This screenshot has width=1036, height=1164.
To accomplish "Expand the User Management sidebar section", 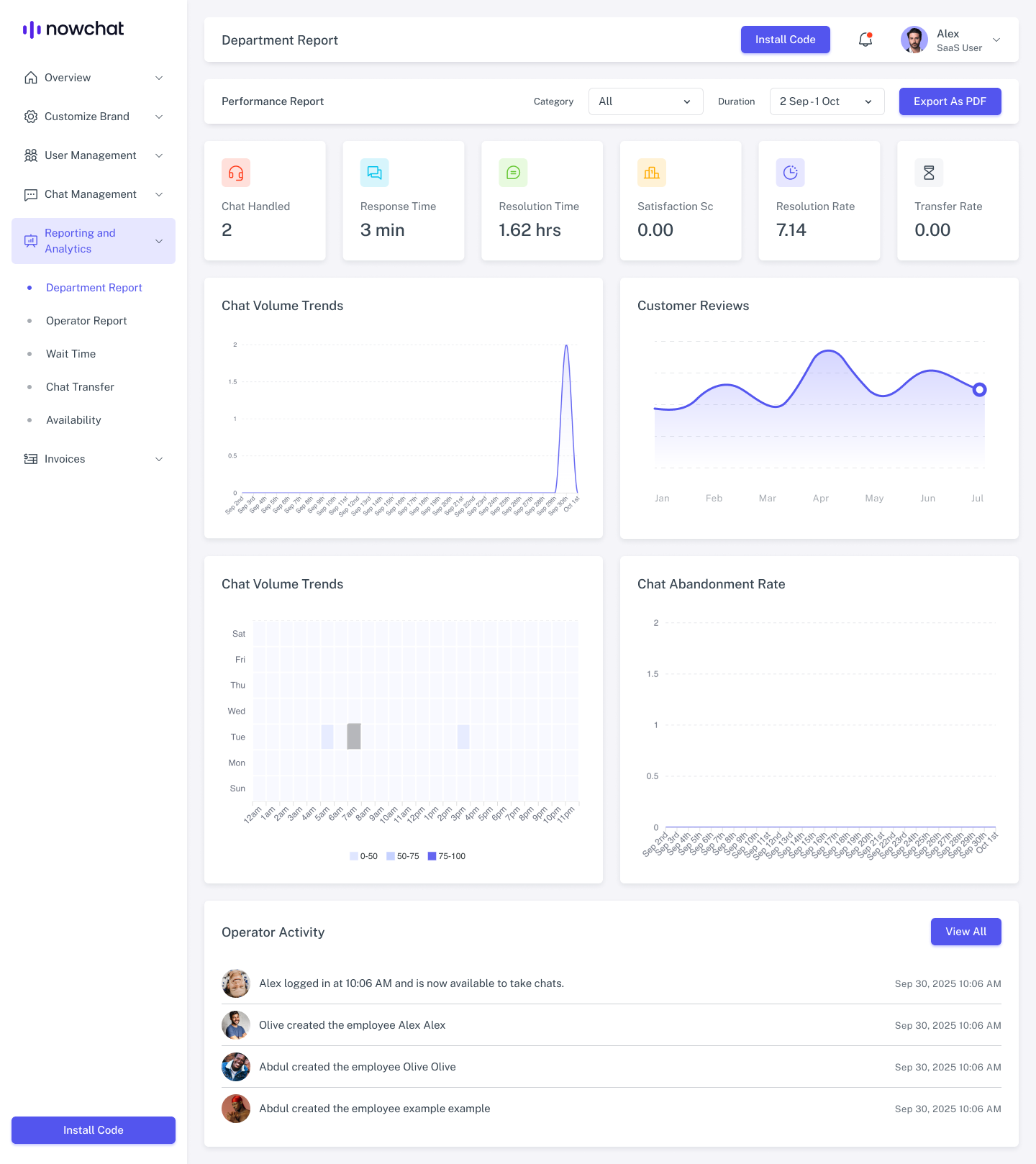I will point(94,155).
